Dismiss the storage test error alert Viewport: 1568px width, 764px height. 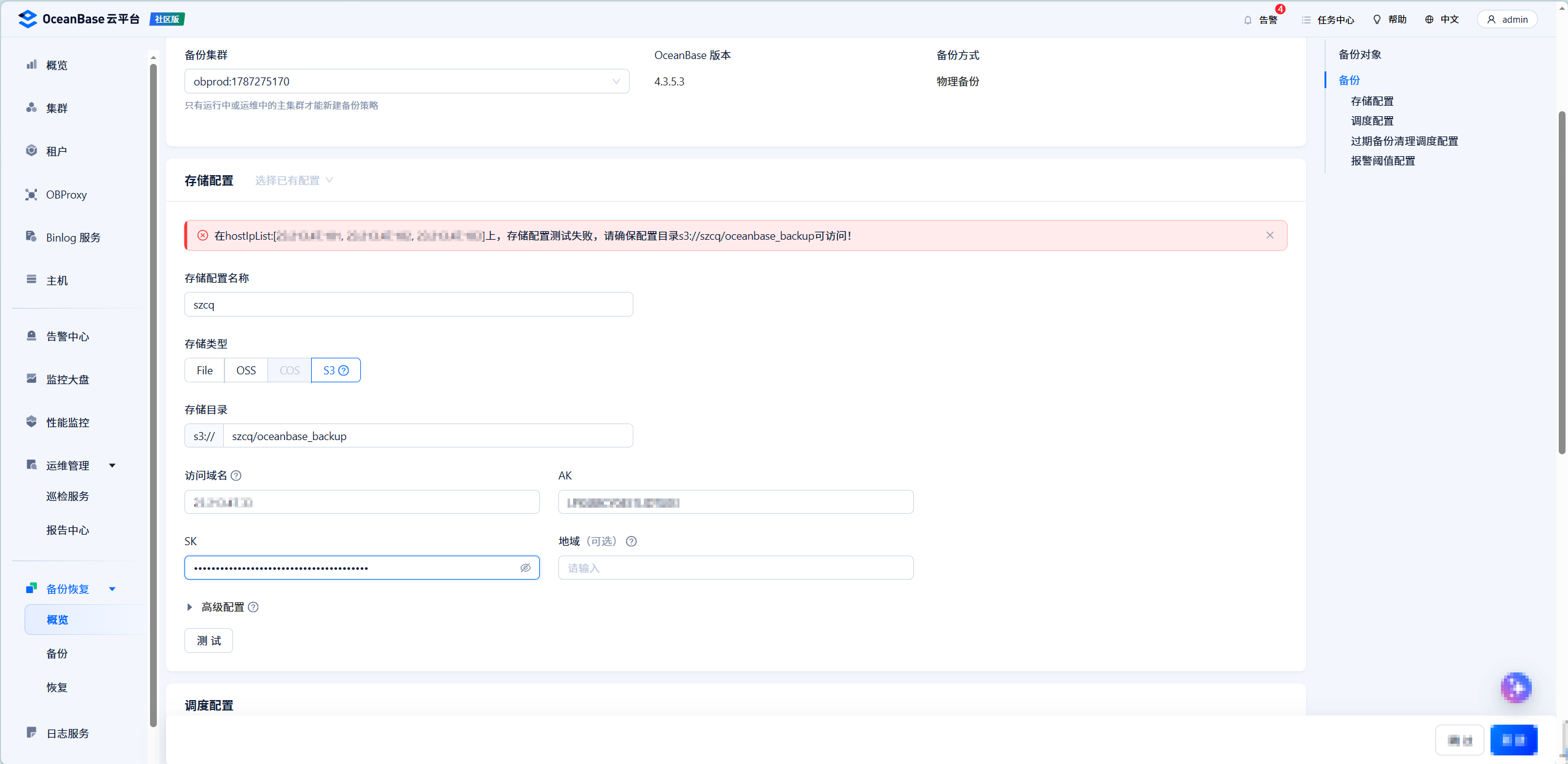click(x=1270, y=235)
